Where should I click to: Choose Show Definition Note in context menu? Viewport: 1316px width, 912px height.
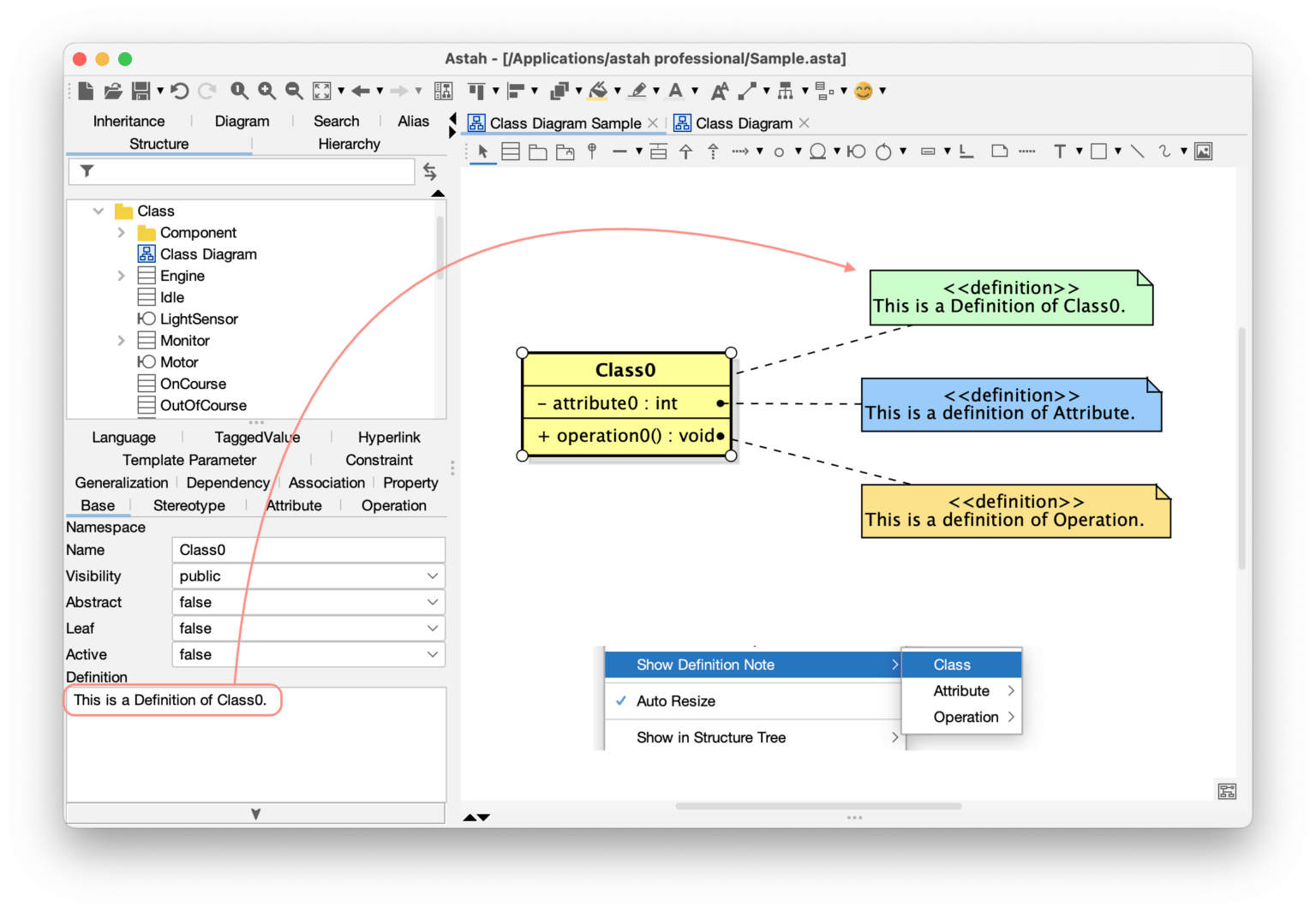coord(704,665)
